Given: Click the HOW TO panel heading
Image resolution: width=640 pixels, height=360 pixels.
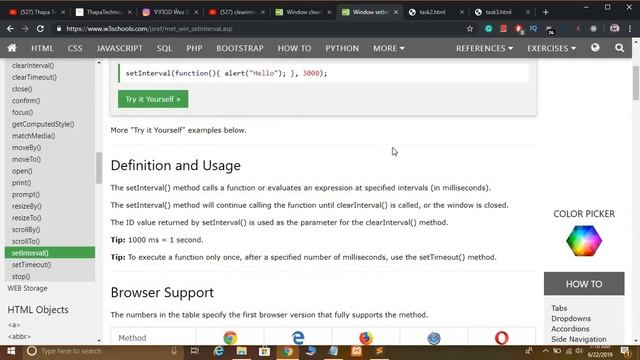Looking at the screenshot, I should tap(584, 284).
